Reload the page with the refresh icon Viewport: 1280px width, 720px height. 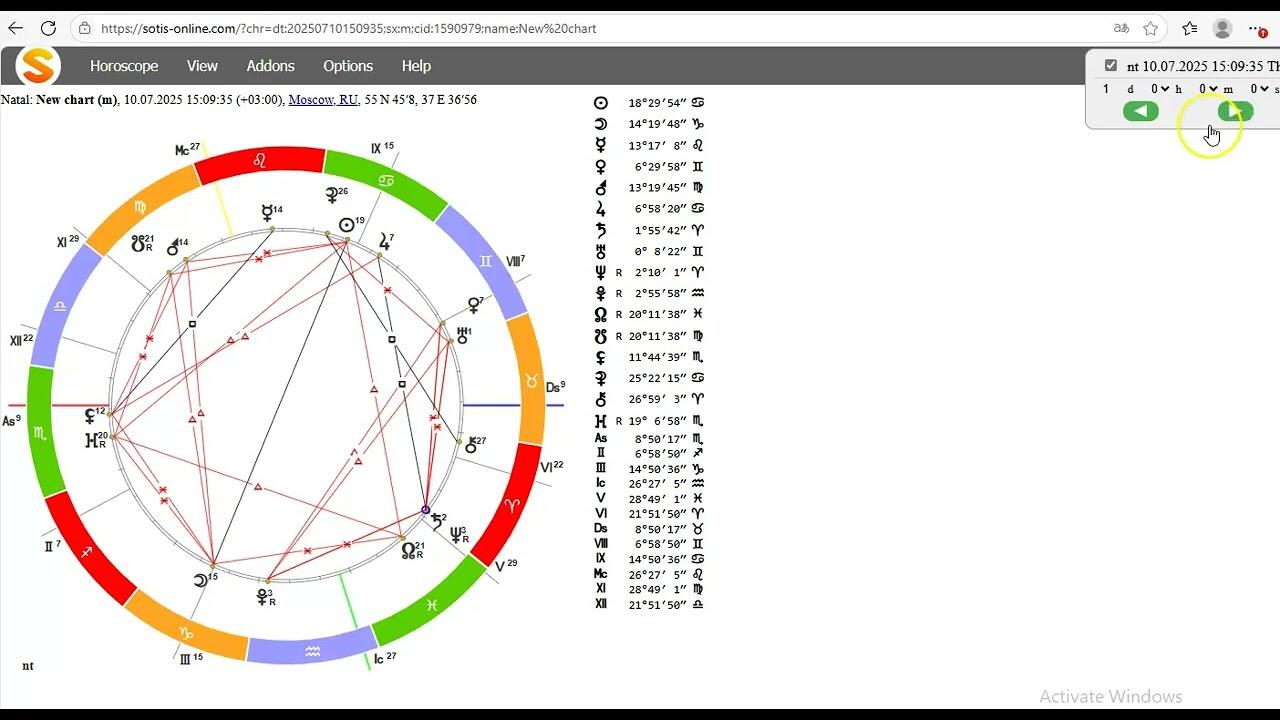click(x=48, y=28)
